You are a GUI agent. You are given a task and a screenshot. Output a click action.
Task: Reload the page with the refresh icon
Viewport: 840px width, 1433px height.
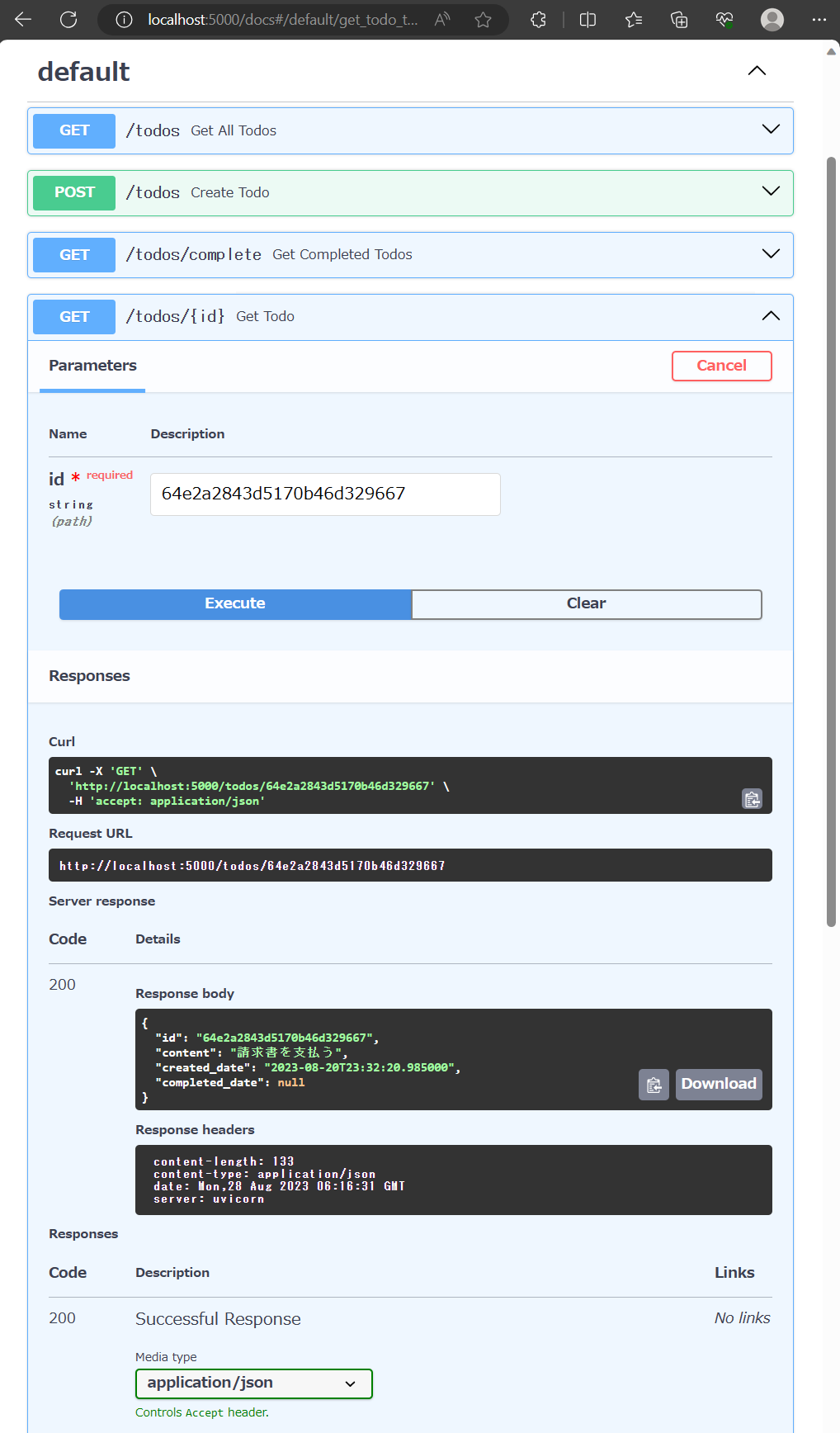[68, 19]
